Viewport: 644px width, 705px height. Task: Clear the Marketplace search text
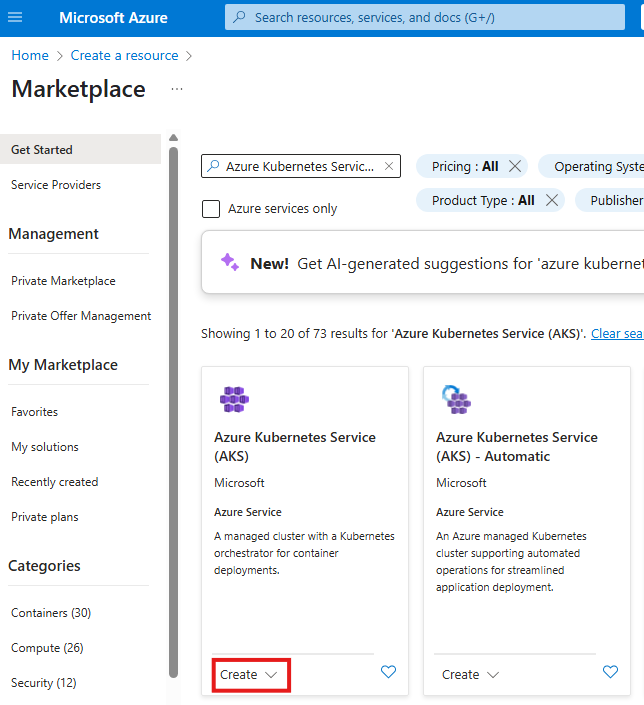[x=389, y=166]
